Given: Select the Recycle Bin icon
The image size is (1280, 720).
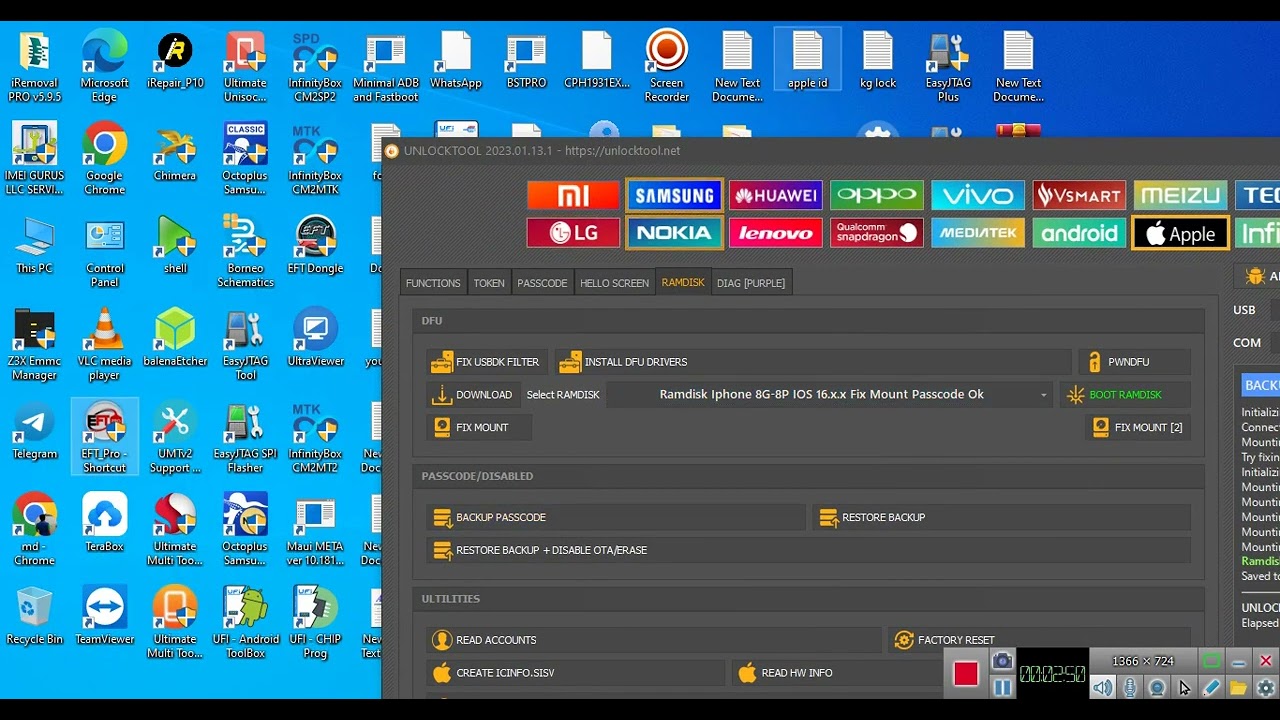Looking at the screenshot, I should 35,616.
